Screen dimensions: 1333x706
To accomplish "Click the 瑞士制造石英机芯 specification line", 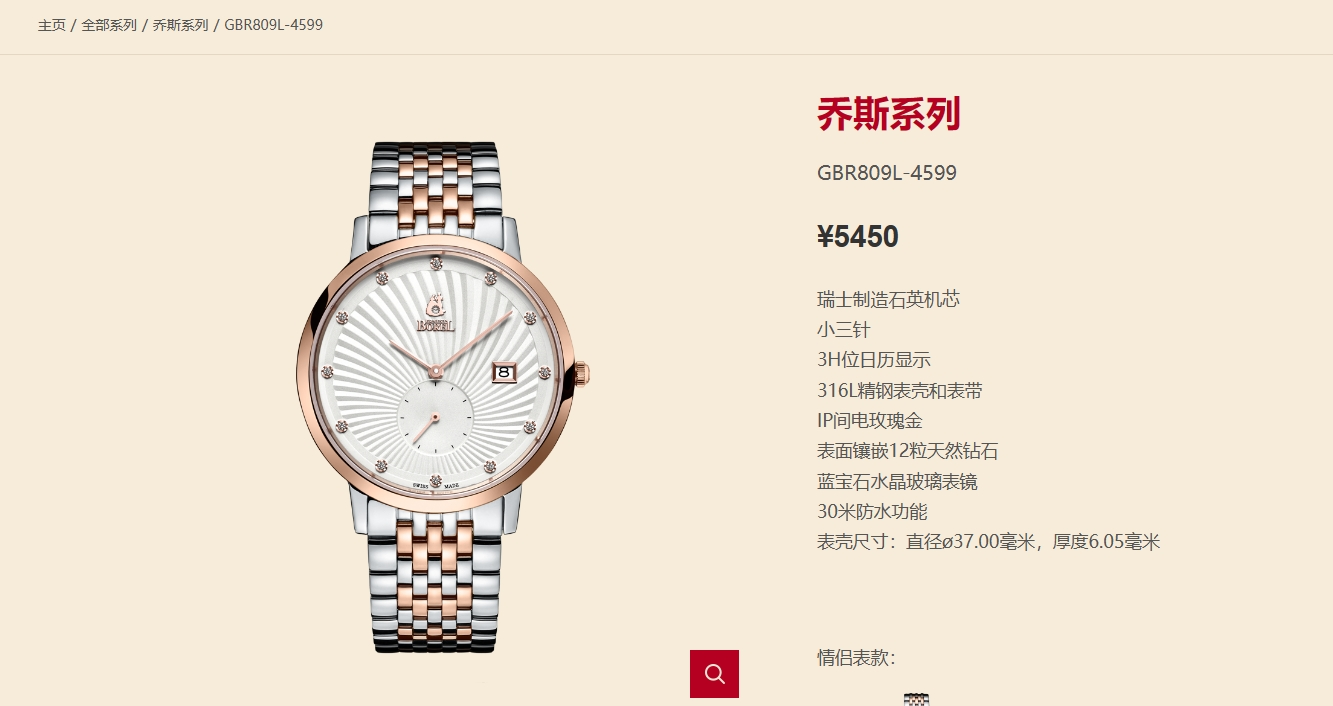I will click(x=888, y=299).
